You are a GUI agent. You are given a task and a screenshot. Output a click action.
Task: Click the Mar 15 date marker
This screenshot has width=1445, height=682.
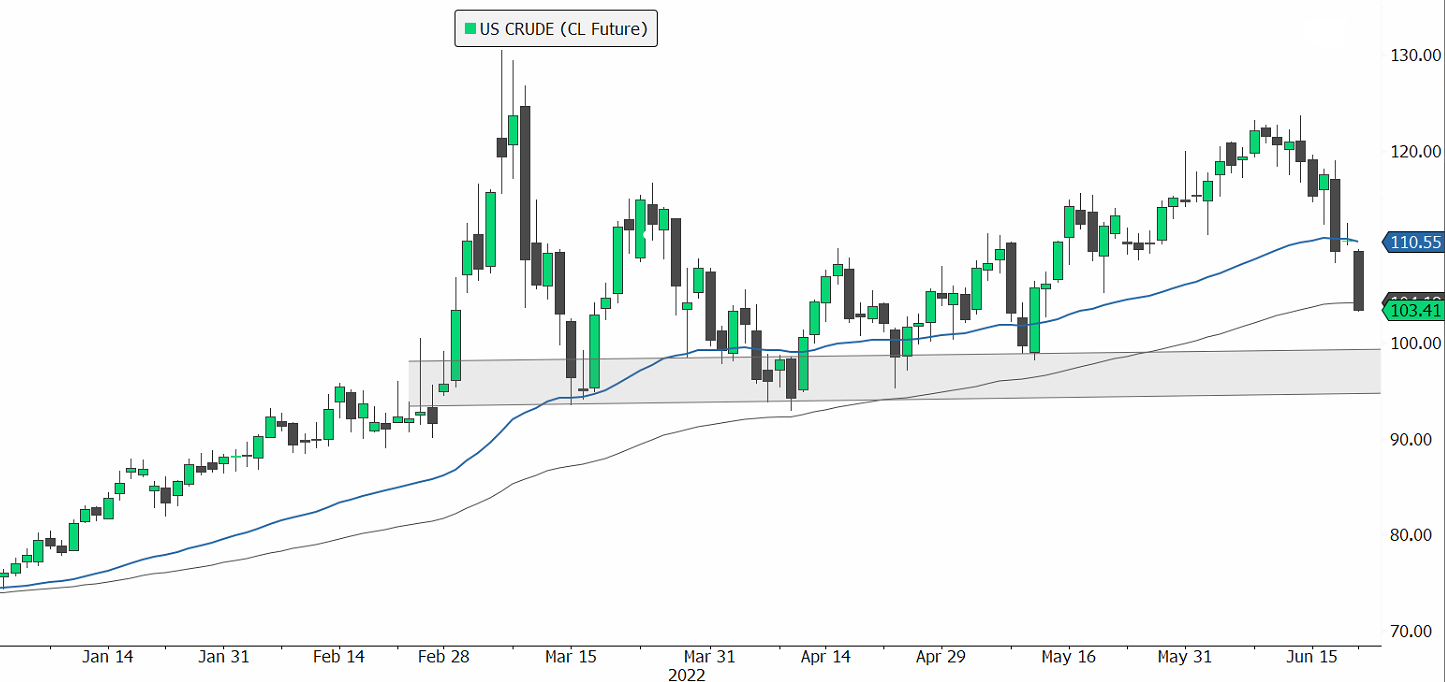[572, 657]
